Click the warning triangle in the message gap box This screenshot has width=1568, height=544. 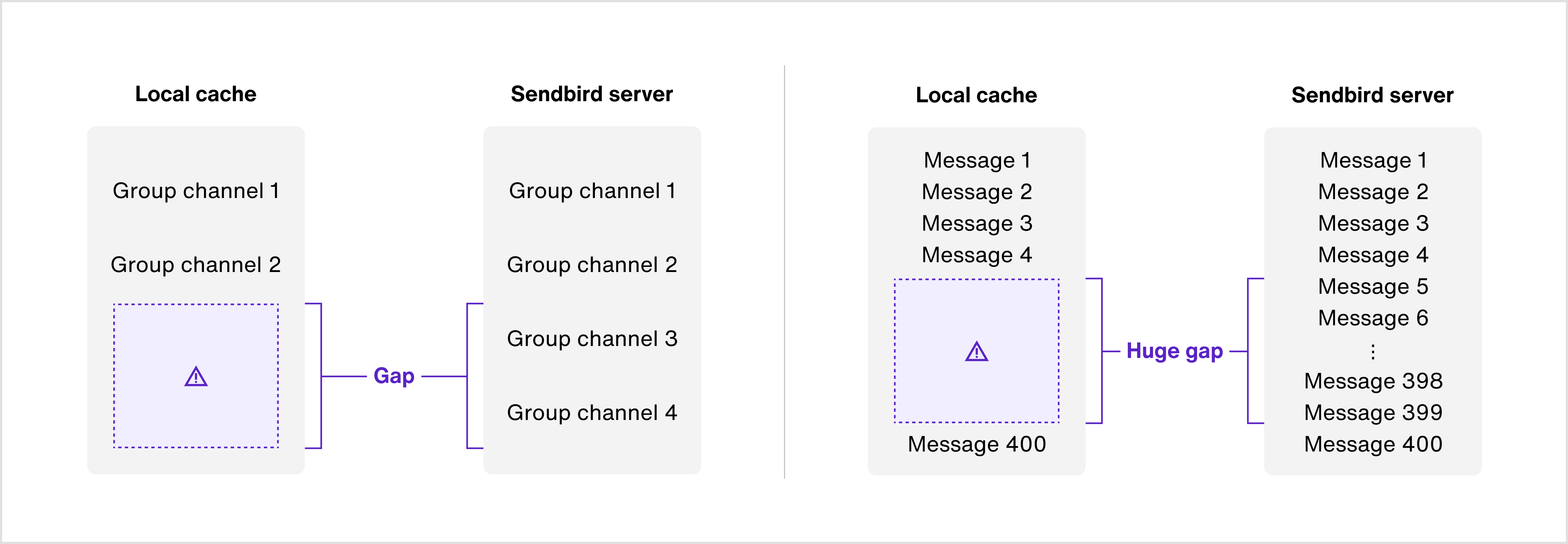tap(976, 352)
